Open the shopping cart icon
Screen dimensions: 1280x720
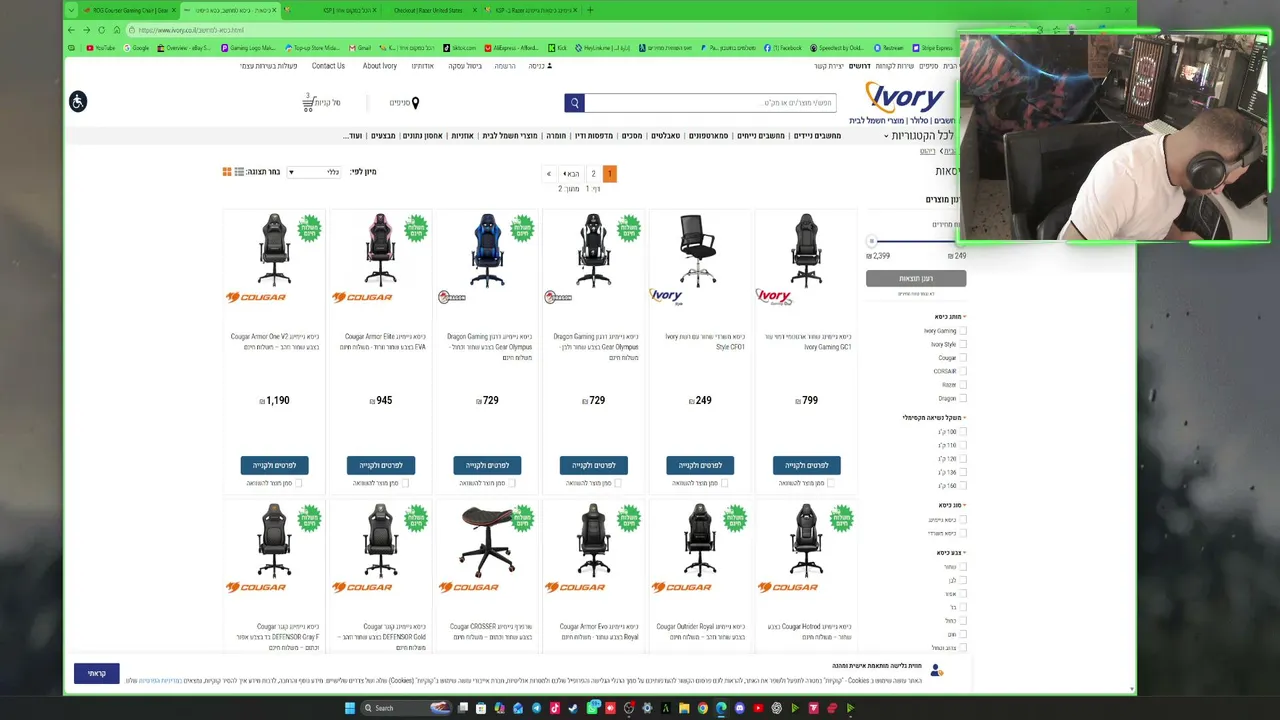(x=309, y=102)
